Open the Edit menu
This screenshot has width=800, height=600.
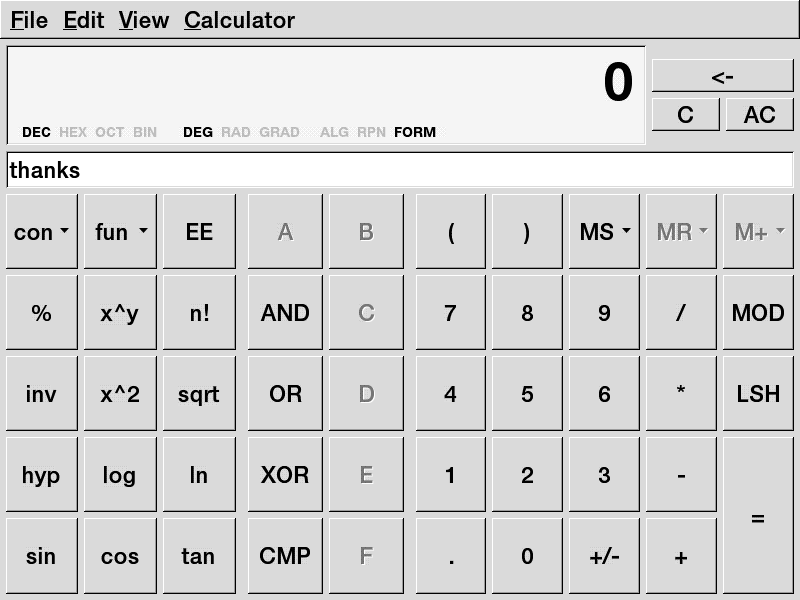click(83, 20)
